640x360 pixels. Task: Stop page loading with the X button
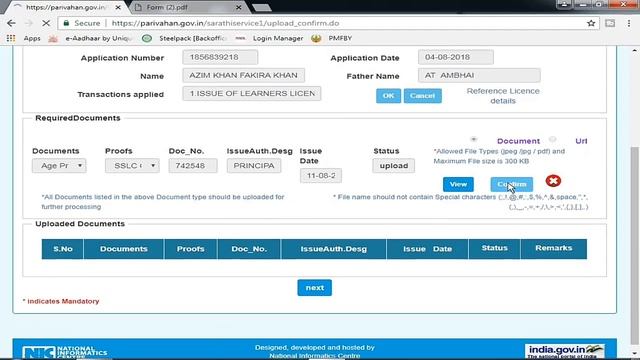tap(46, 23)
